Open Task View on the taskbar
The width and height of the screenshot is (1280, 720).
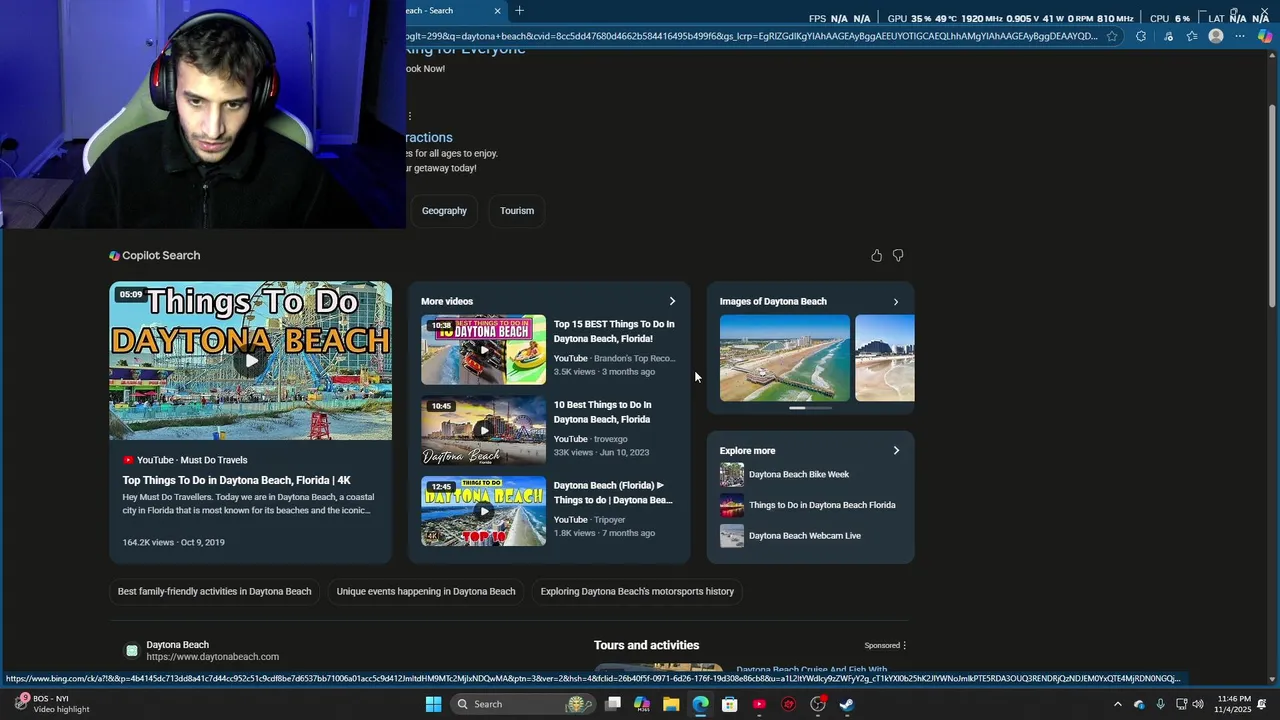point(613,705)
